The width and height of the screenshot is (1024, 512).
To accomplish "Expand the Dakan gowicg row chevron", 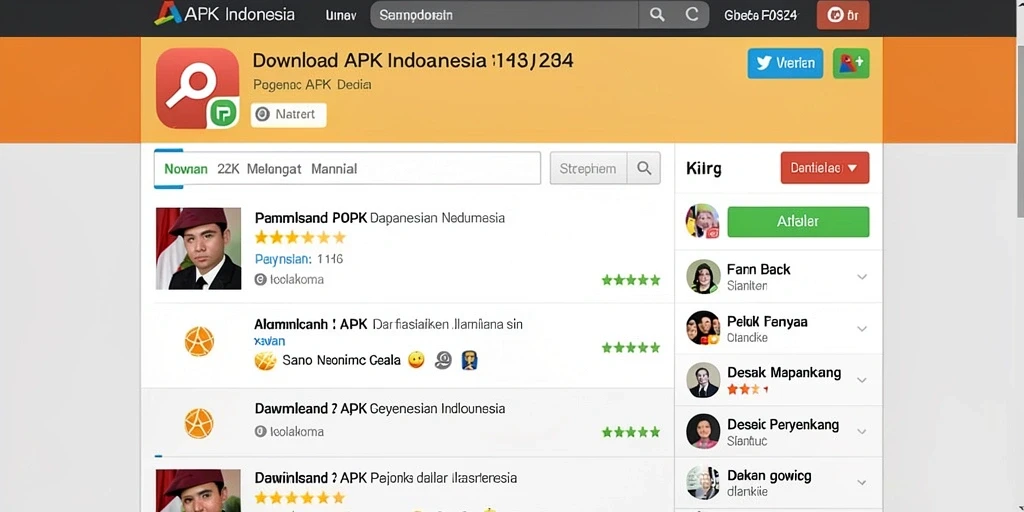I will pos(862,483).
